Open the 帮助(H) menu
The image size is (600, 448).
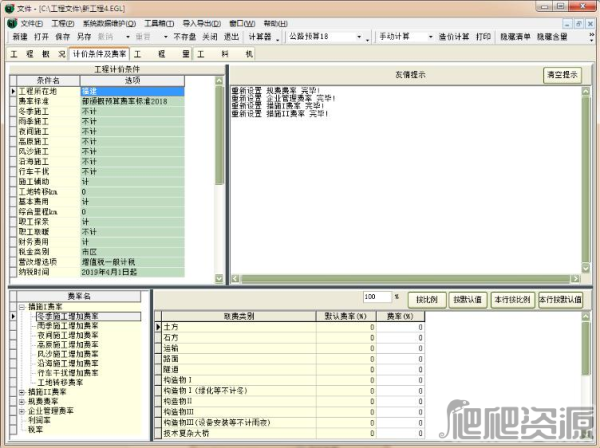click(276, 24)
